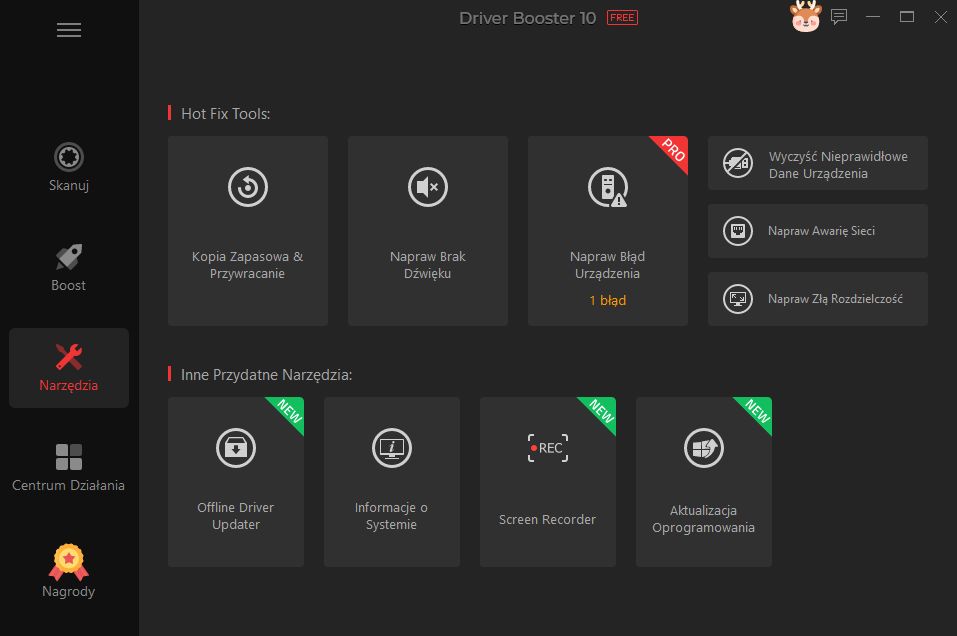Screen dimensions: 957x636
Task: Open Centrum Działania panel
Action: click(x=68, y=468)
